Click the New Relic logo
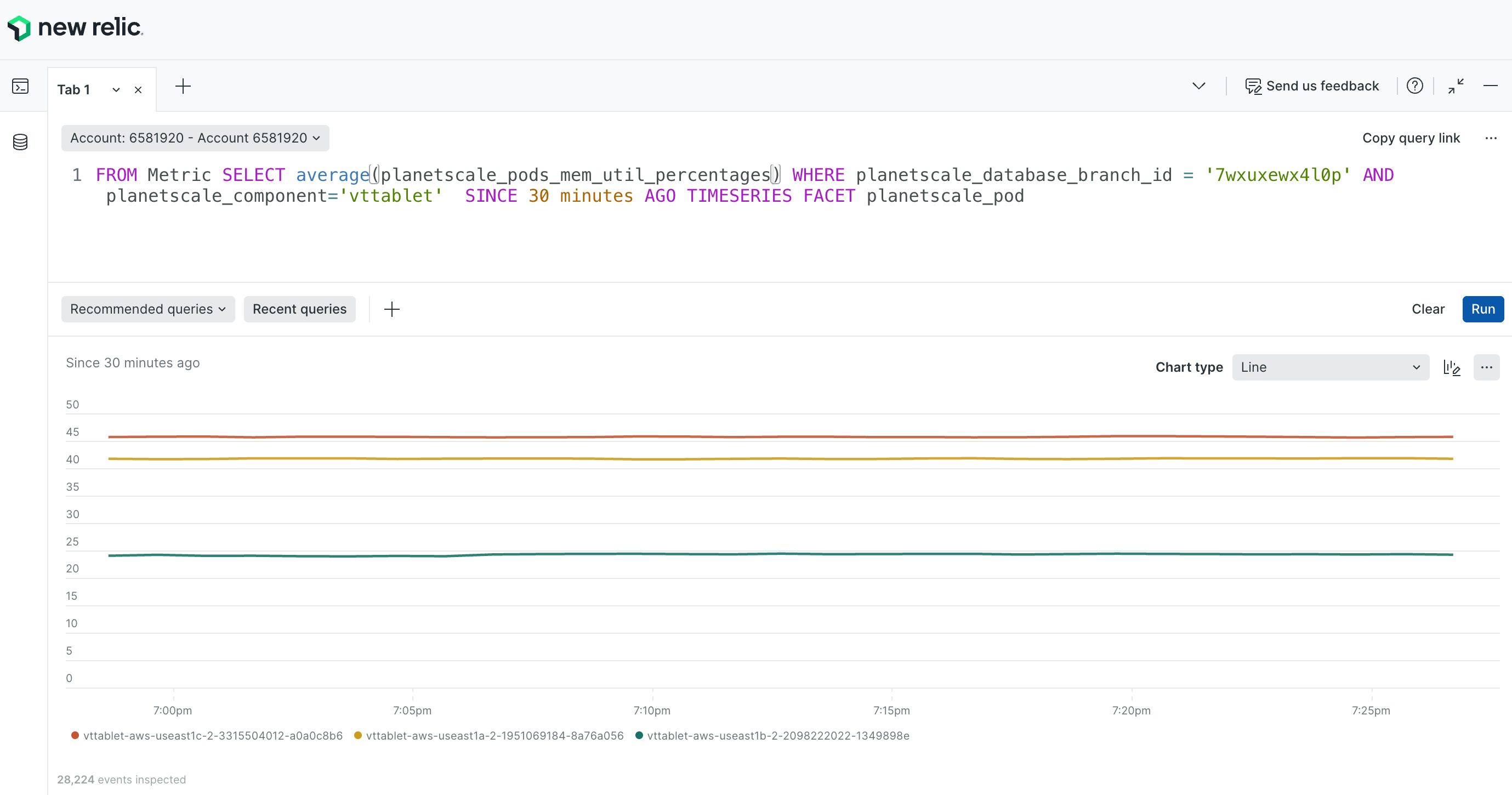Viewport: 1512px width, 795px height. click(x=74, y=27)
